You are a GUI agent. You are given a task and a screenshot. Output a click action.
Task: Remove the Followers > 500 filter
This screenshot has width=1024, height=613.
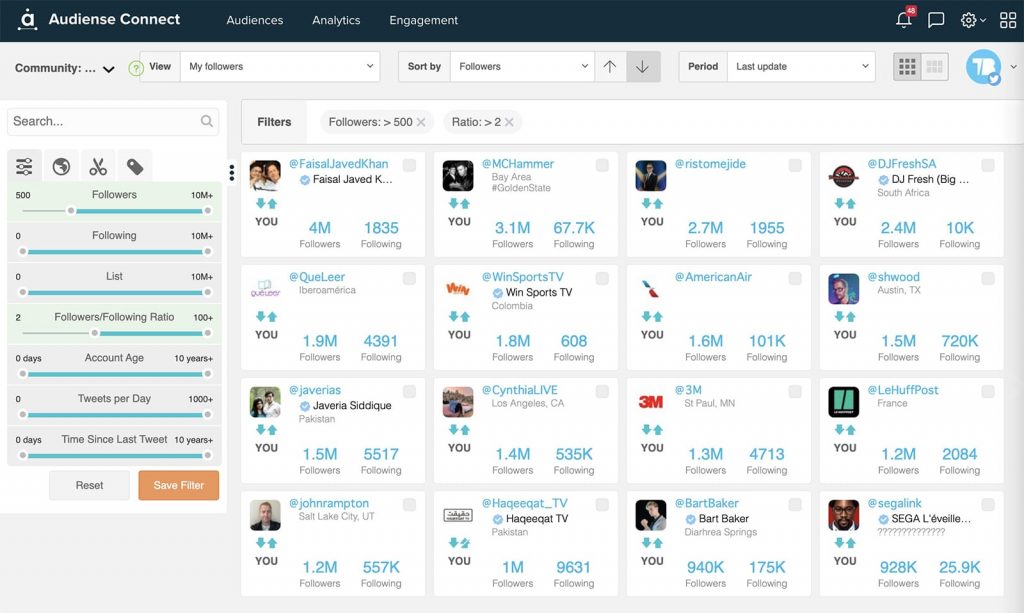coord(421,122)
